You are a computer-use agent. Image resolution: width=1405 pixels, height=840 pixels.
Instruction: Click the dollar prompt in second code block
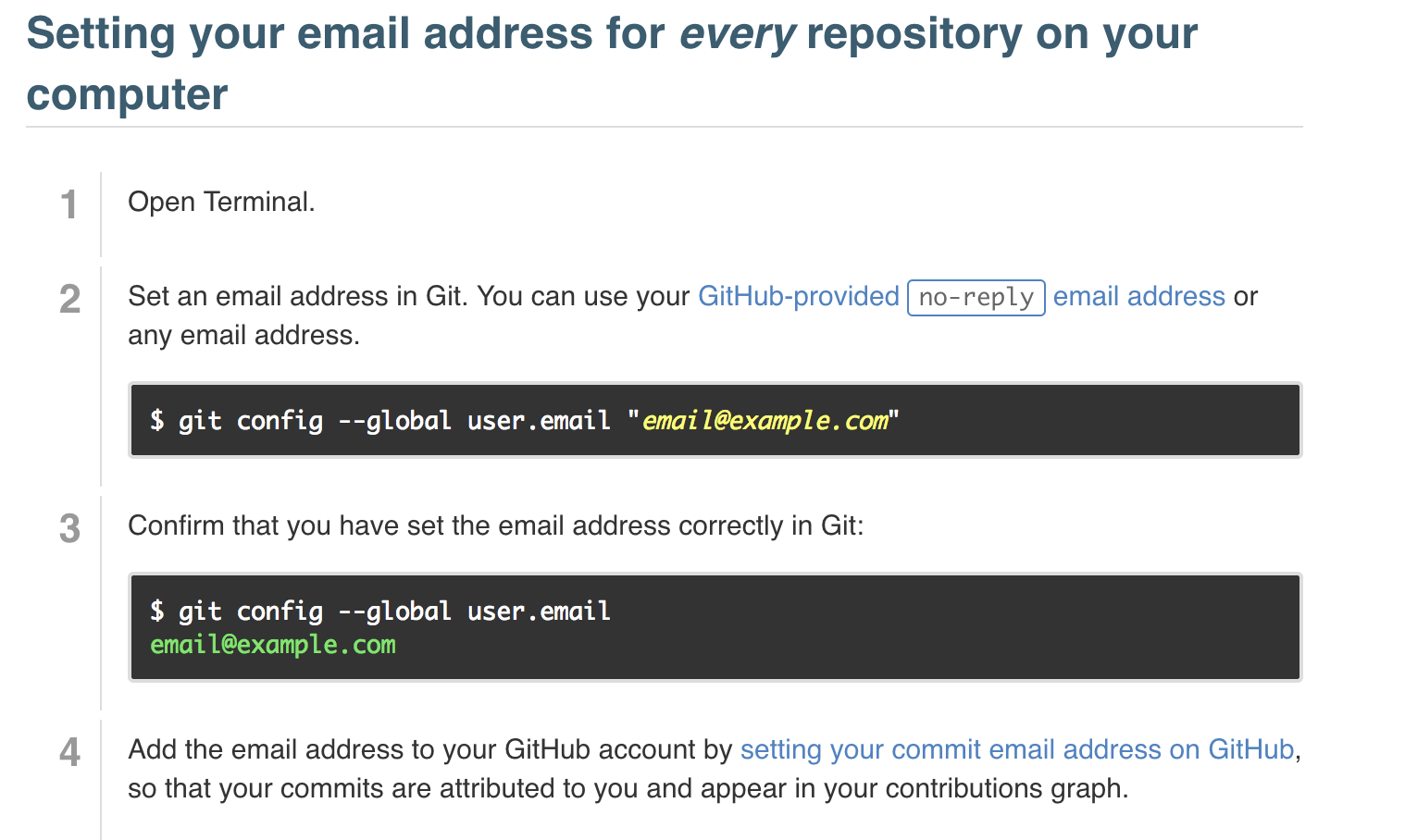click(x=157, y=611)
